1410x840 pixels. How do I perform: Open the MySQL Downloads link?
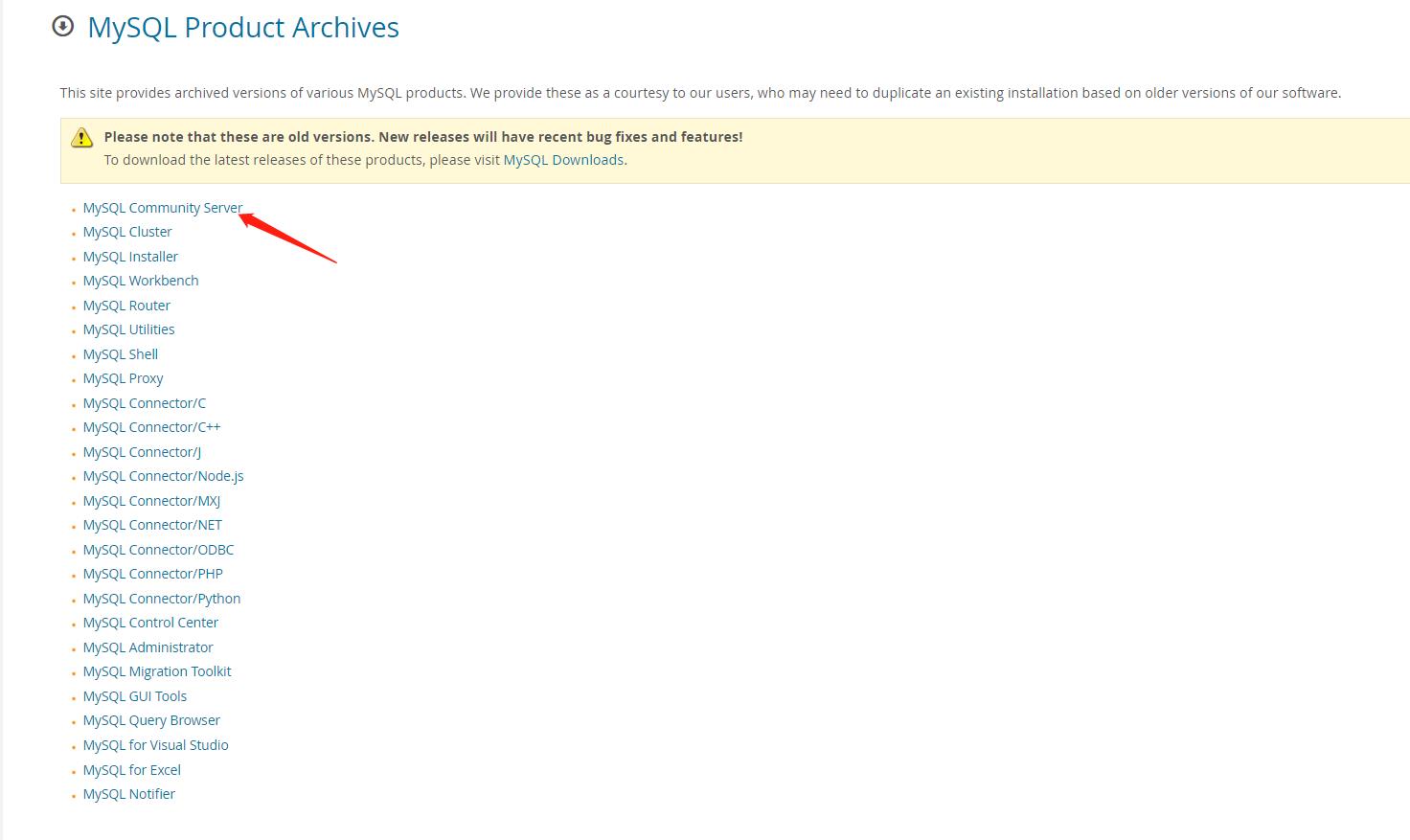563,160
